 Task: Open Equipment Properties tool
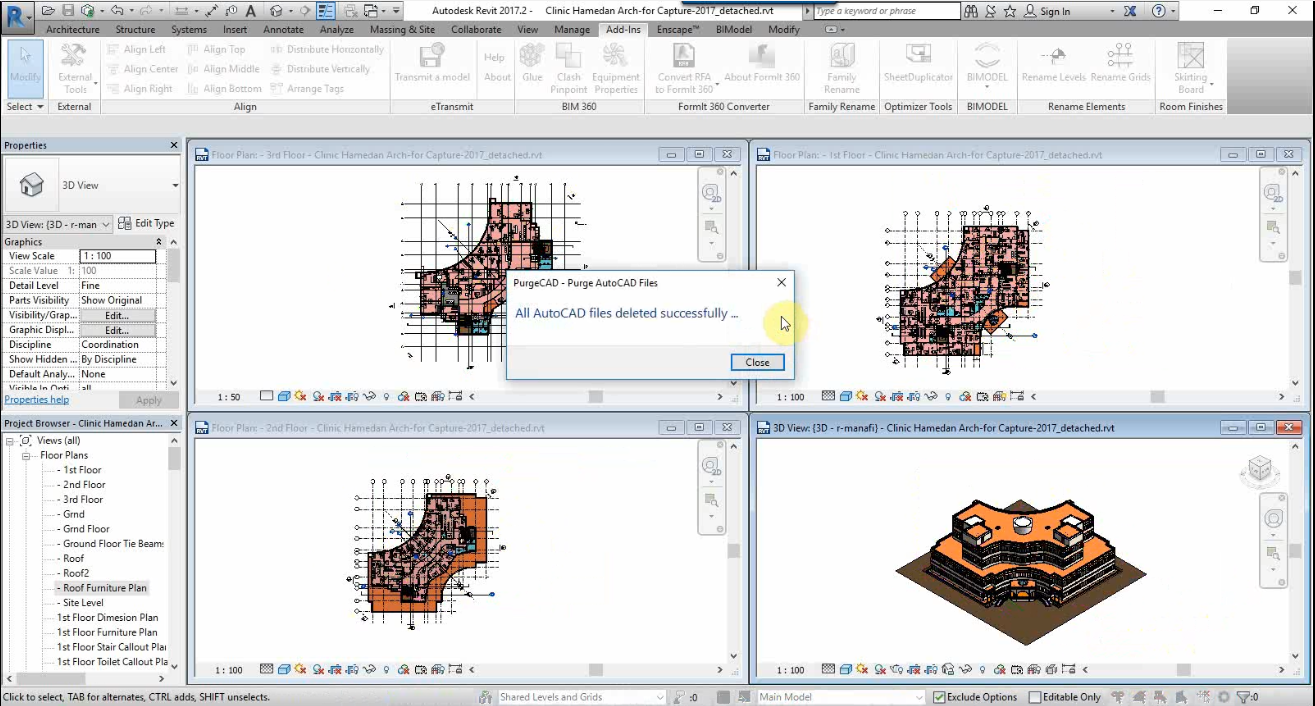click(616, 66)
